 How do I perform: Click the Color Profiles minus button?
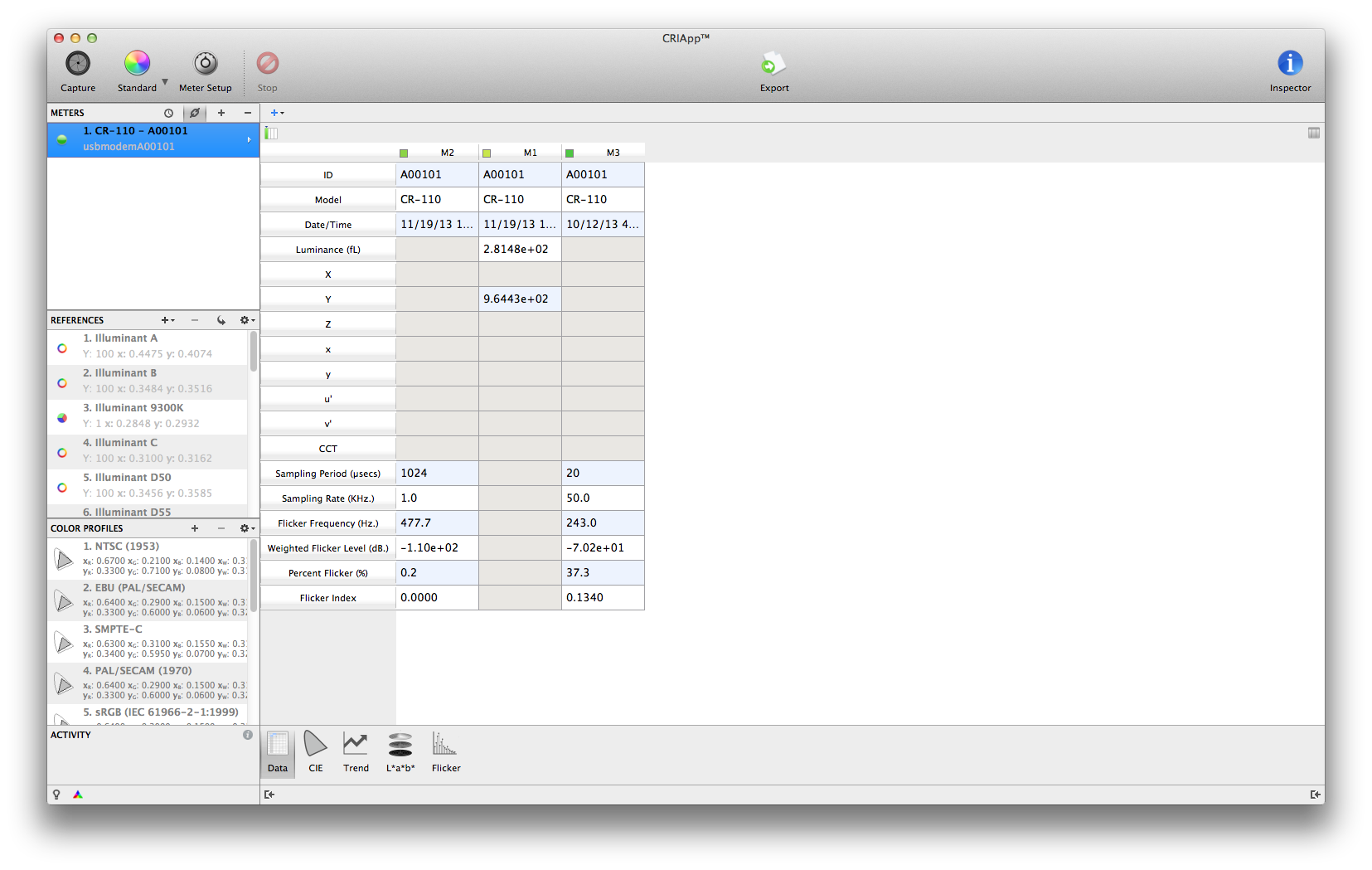[221, 528]
